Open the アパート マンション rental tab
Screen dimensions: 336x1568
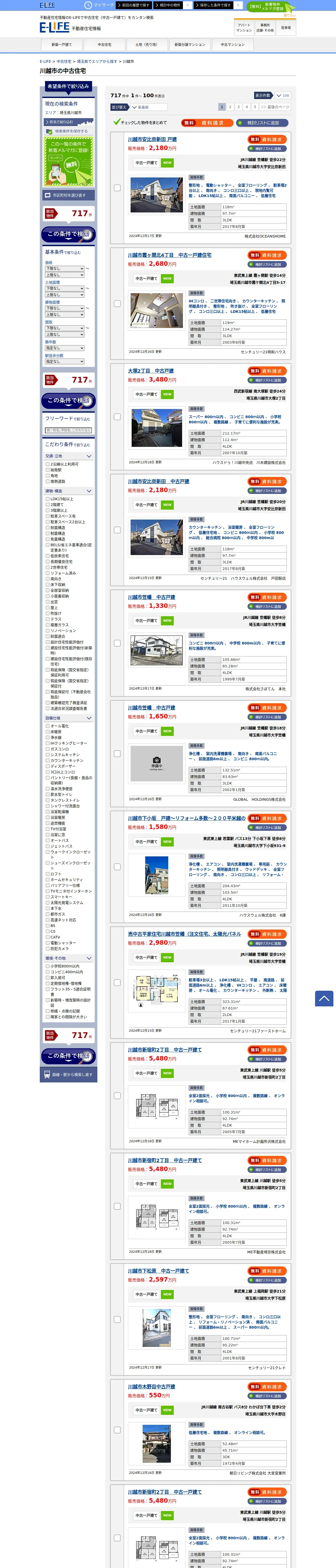244,28
